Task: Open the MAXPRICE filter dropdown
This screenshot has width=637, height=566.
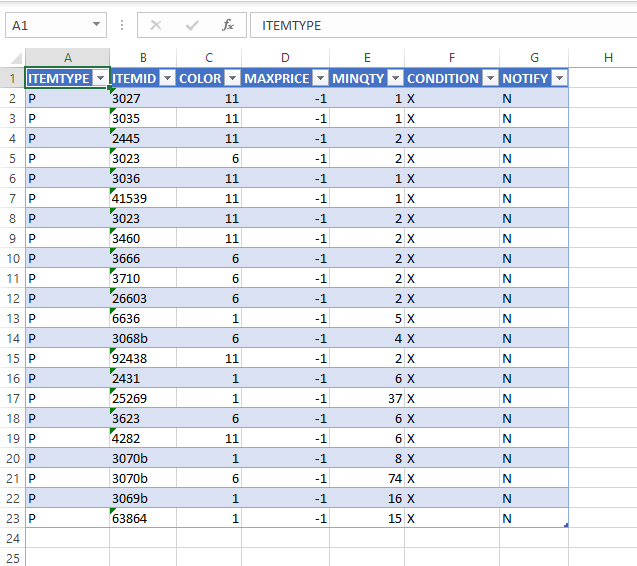Action: [x=321, y=78]
